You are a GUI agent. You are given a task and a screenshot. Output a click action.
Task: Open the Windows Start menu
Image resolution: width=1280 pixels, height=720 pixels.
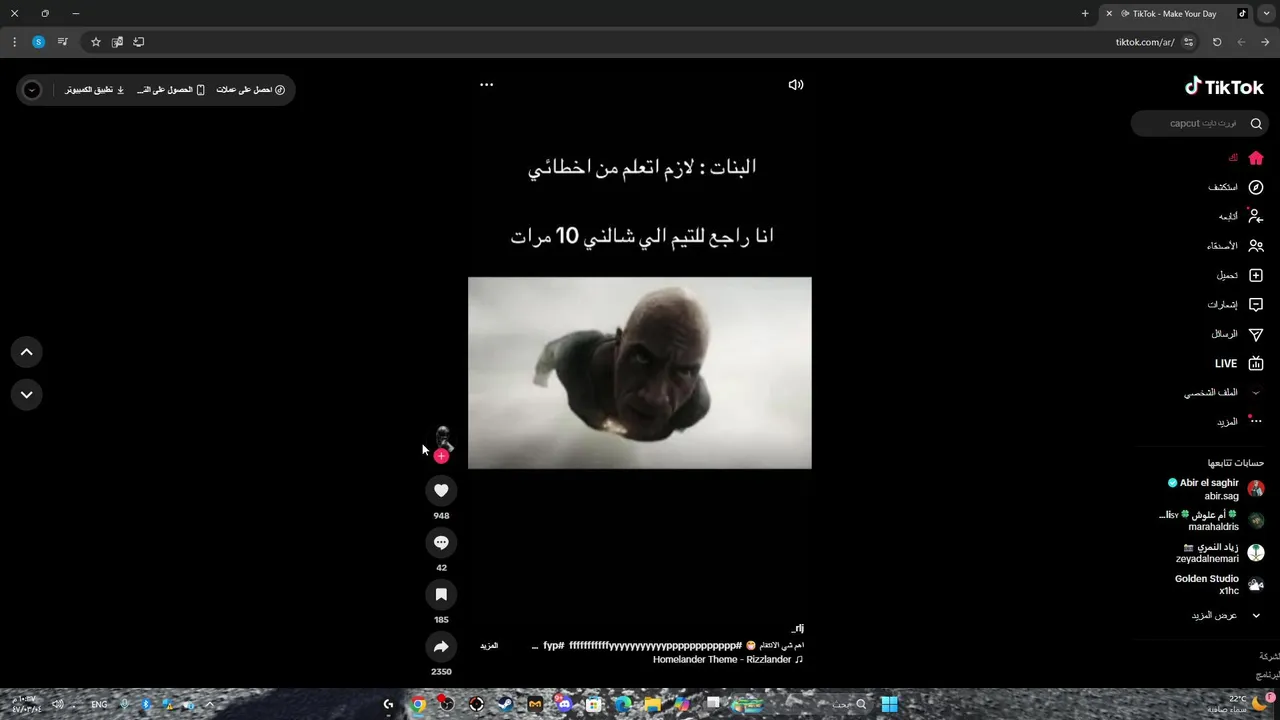[x=889, y=704]
